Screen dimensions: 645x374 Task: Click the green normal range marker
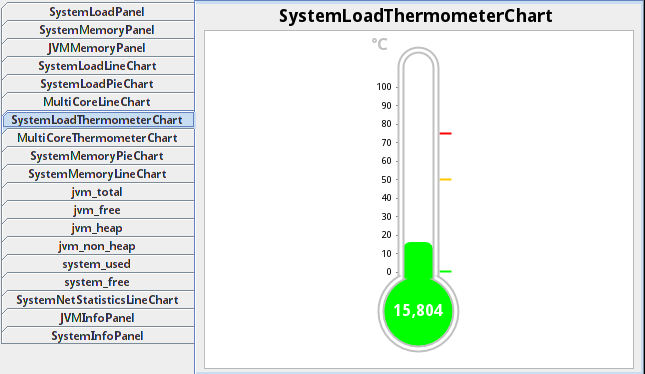tap(445, 272)
